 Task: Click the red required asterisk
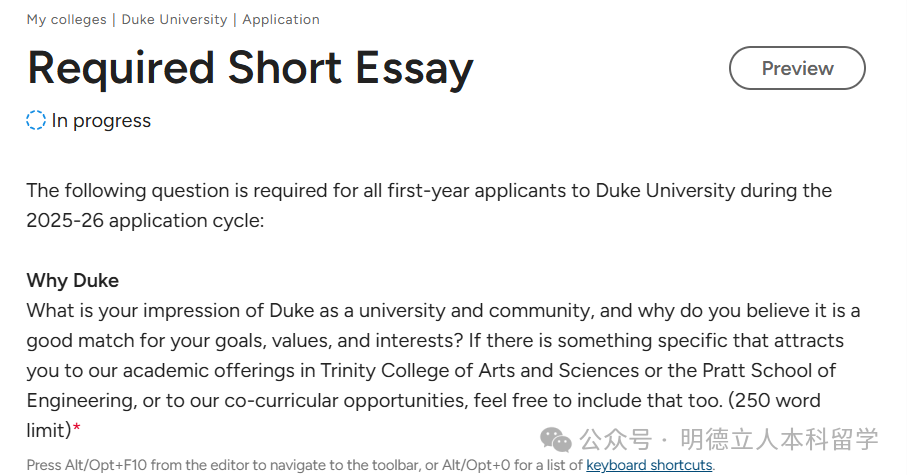coord(77,430)
